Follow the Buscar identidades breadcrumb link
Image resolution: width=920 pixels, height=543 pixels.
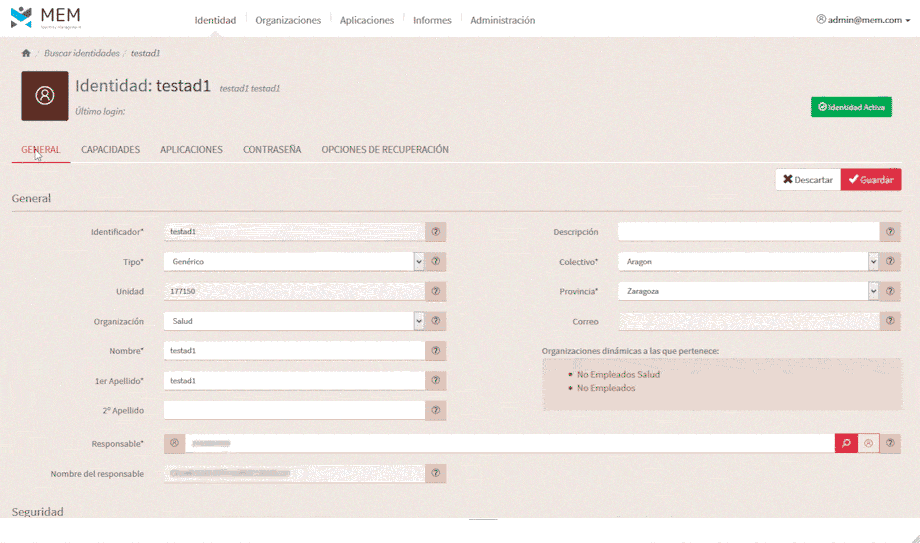82,53
